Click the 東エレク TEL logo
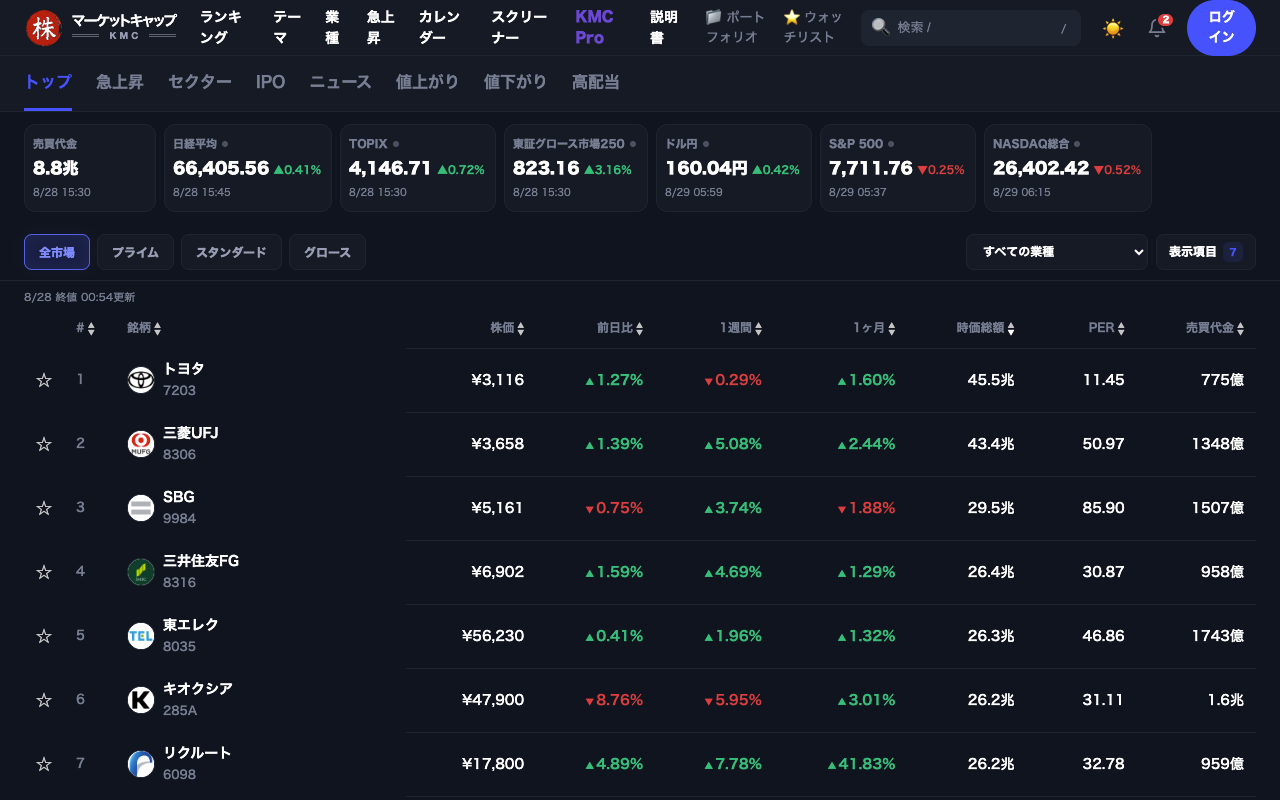 tap(141, 636)
